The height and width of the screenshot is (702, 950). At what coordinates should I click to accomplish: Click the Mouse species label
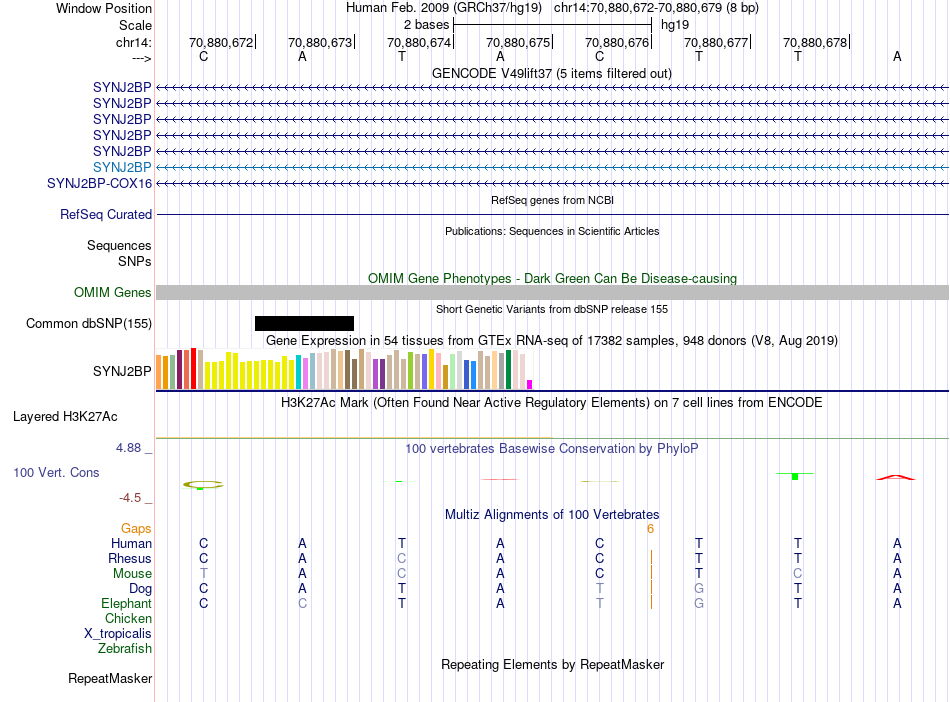[132, 573]
